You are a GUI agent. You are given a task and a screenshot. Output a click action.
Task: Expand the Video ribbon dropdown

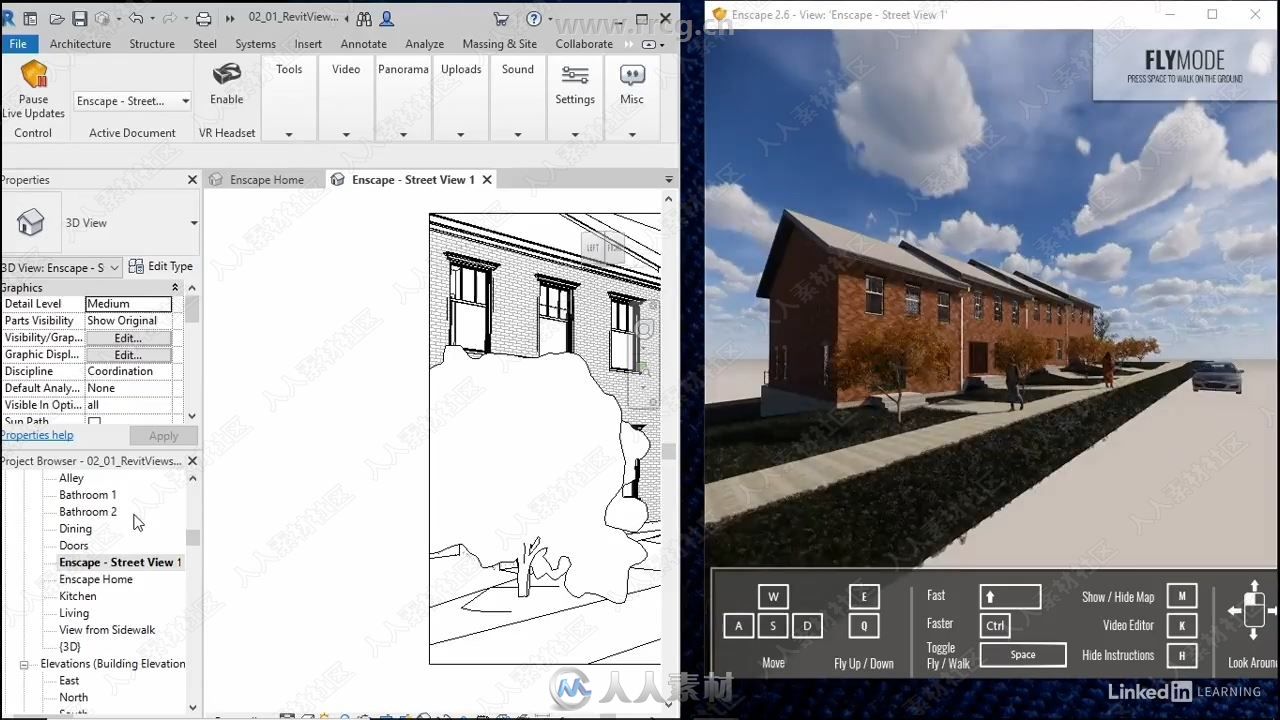tap(346, 134)
